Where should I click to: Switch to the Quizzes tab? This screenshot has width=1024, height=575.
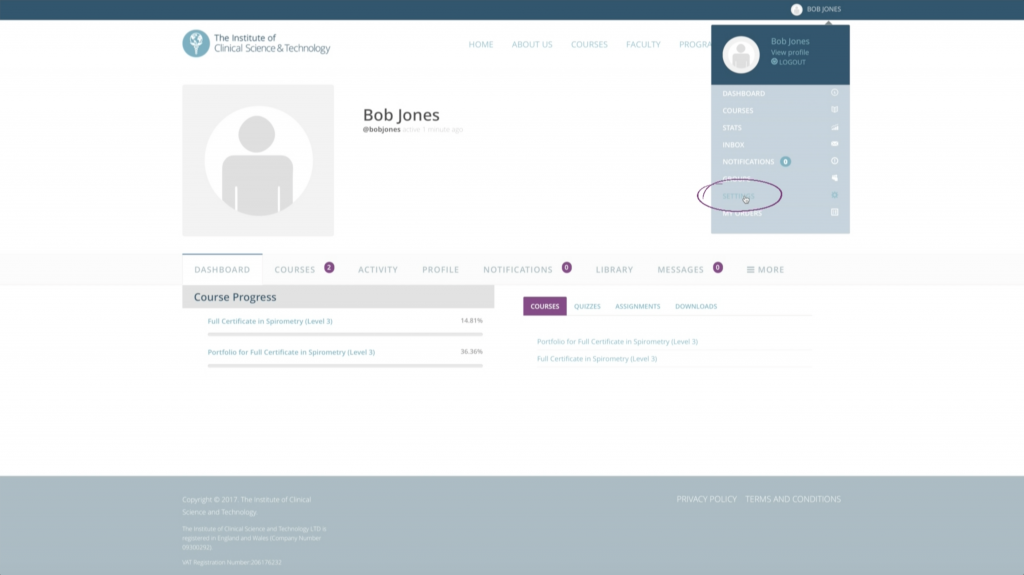tap(587, 306)
